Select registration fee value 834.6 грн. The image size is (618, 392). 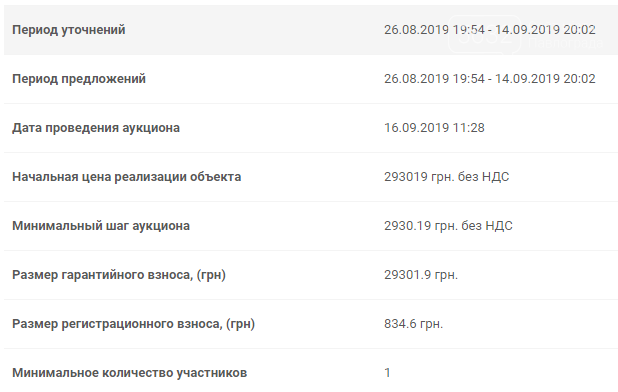[413, 324]
